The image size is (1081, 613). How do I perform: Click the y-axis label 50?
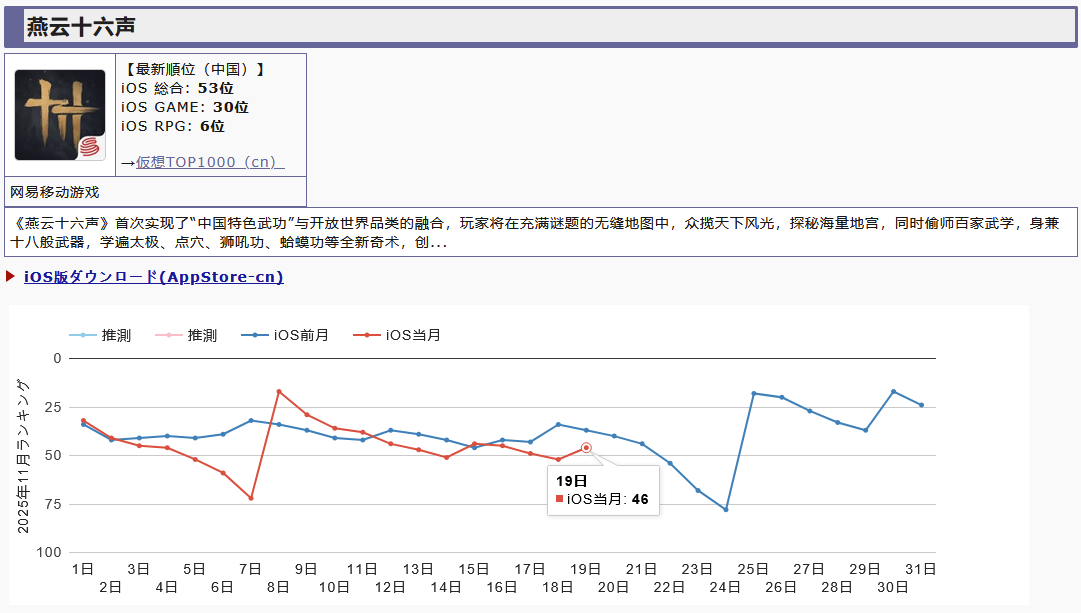53,455
